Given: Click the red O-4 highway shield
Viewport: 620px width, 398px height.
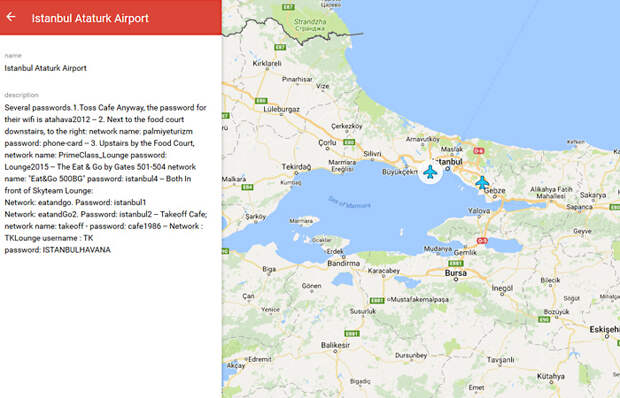Looking at the screenshot, I should coord(478,151).
